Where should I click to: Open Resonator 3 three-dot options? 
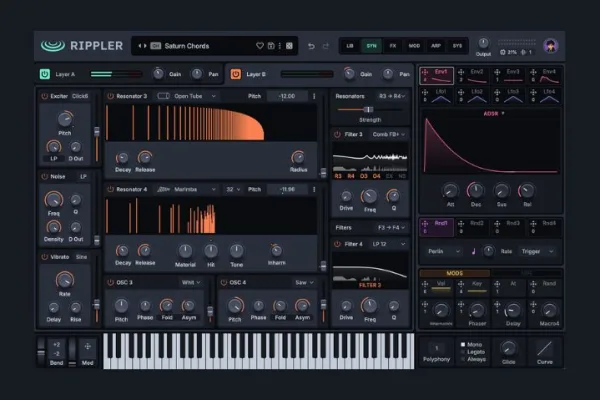(x=314, y=96)
